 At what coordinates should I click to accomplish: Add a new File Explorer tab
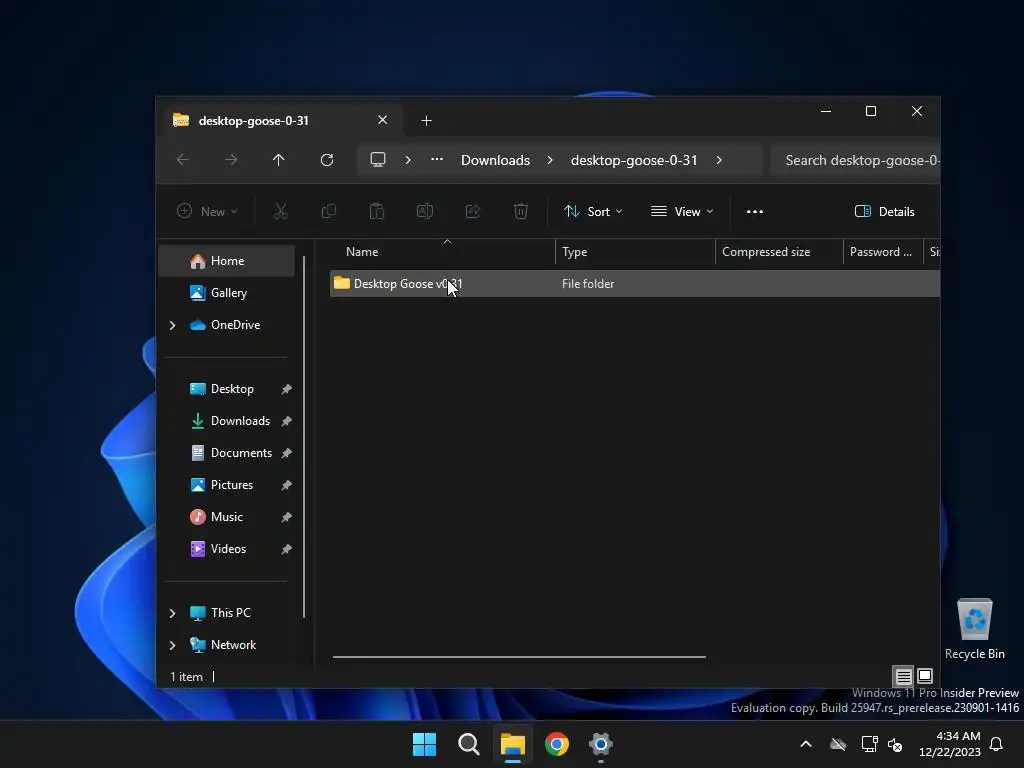(426, 121)
